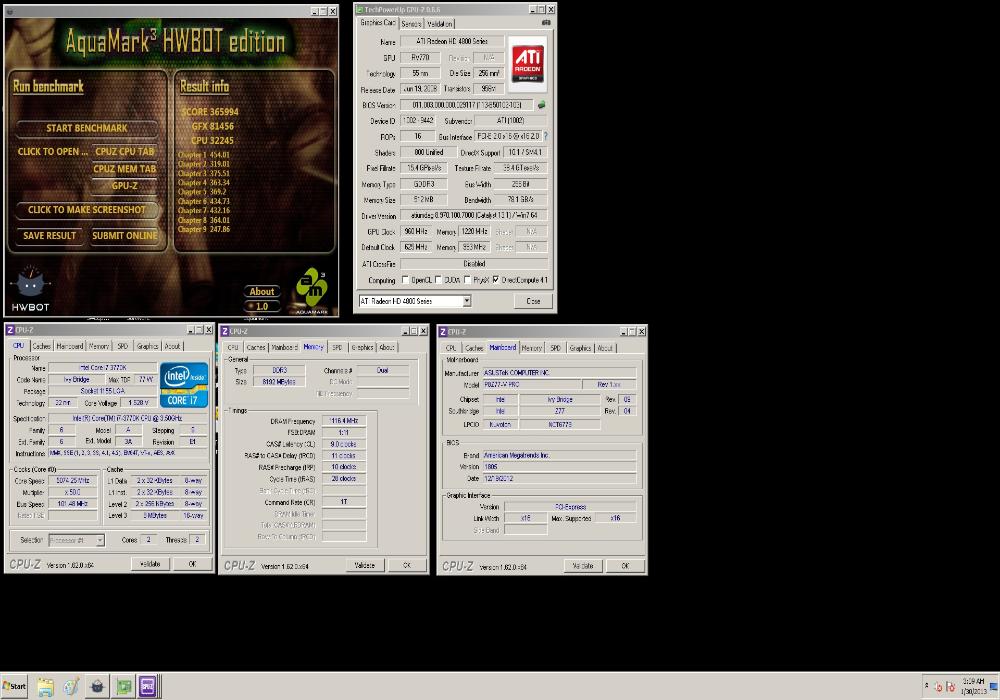Click the Chapter 1 result line
The width and height of the screenshot is (1000, 700).
click(x=203, y=154)
